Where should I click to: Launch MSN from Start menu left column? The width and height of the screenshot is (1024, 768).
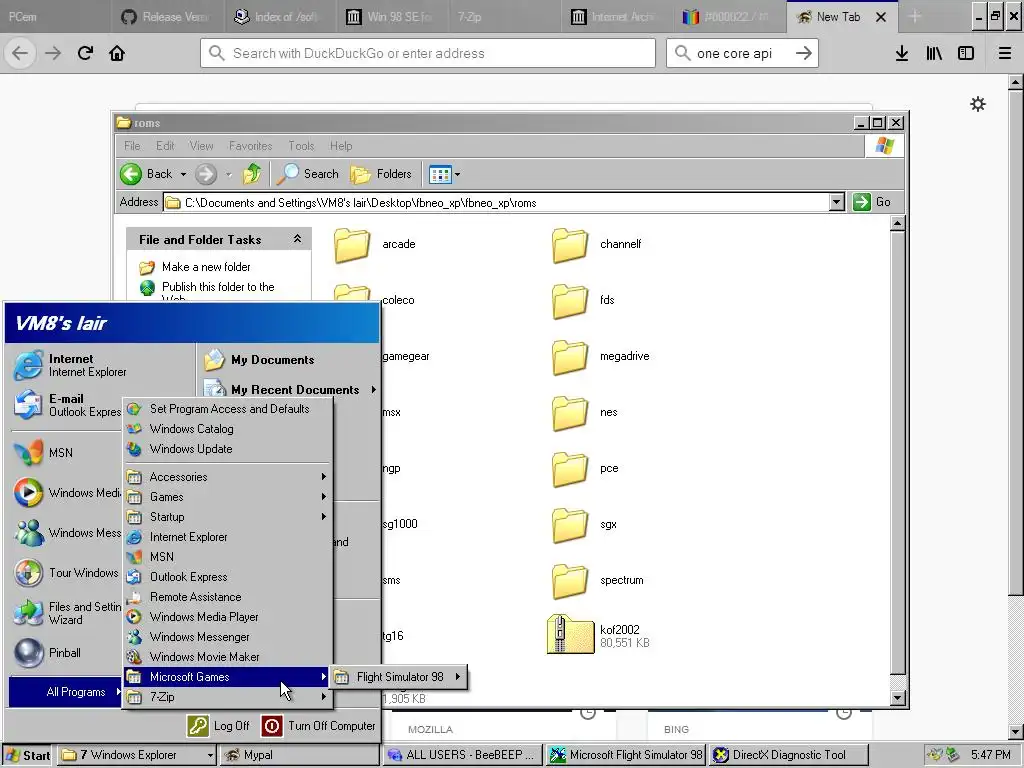[44, 453]
